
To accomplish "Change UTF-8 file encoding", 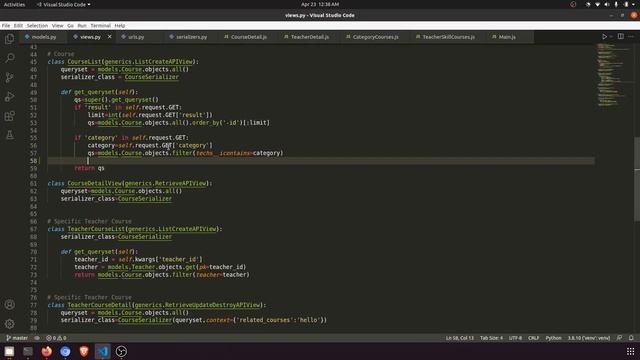I will [x=515, y=338].
